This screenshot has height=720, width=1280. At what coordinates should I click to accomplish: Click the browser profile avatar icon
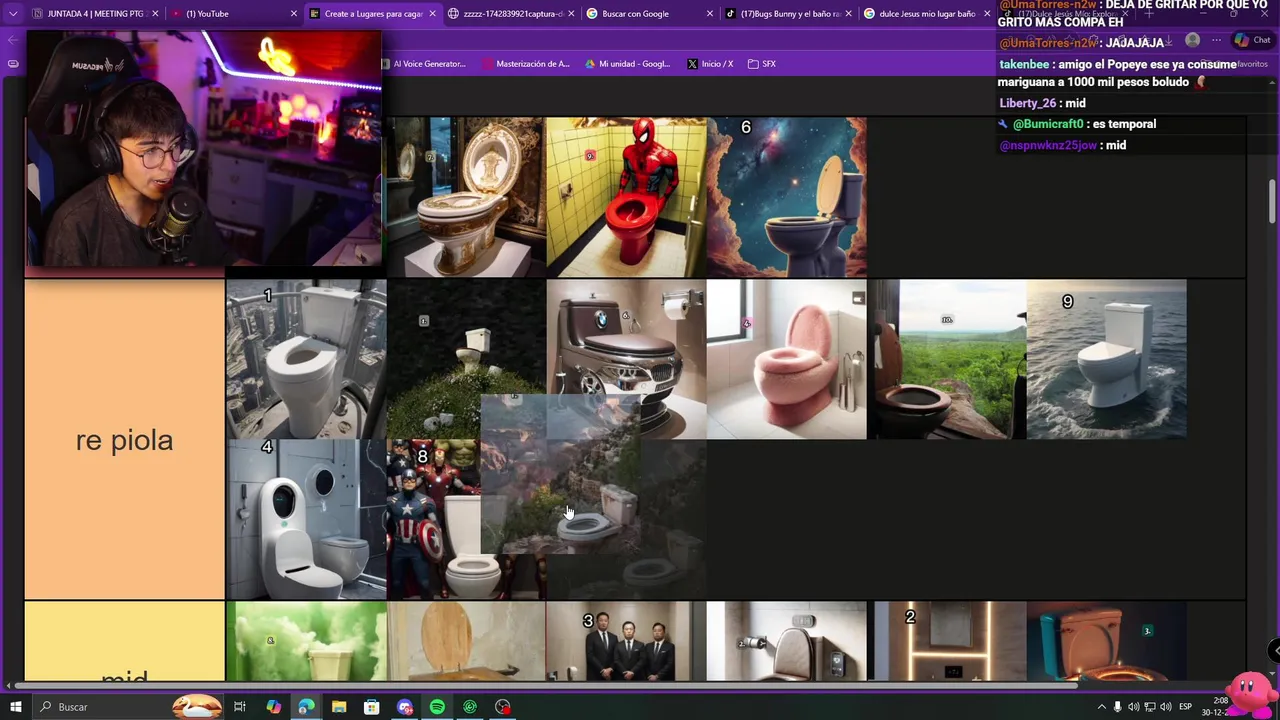1192,41
